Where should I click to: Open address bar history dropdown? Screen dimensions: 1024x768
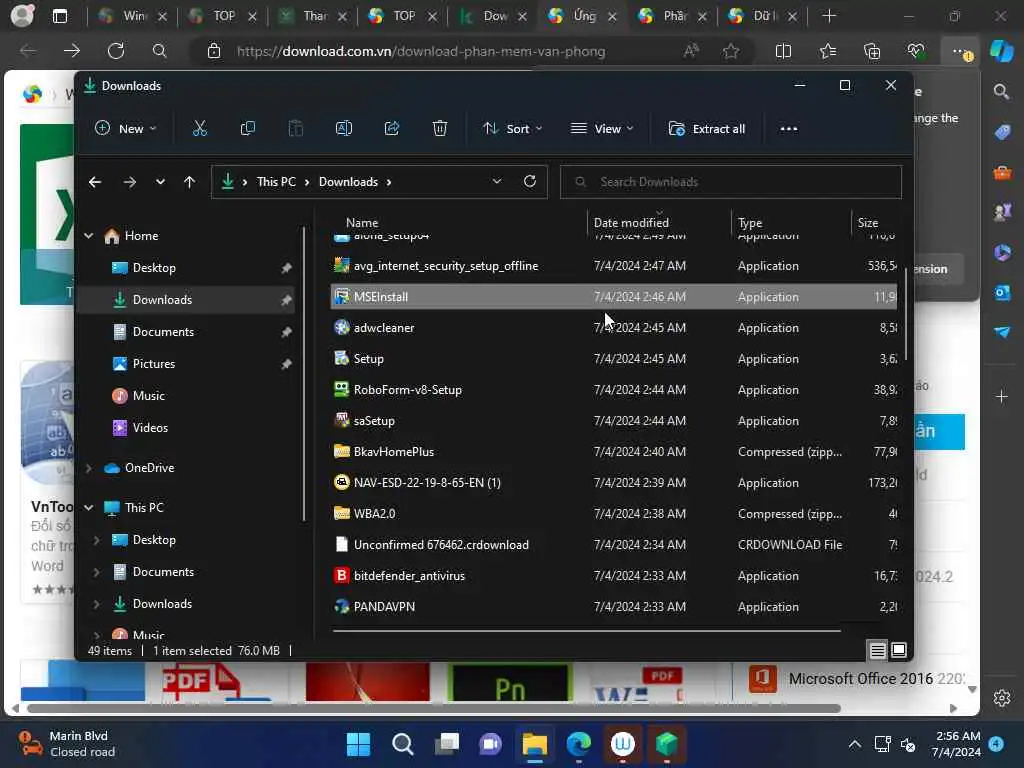point(496,182)
